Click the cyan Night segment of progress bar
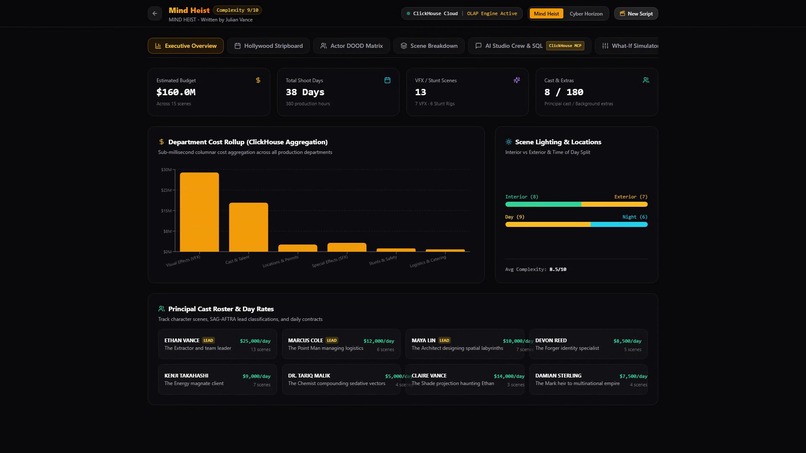This screenshot has height=453, width=806. [619, 225]
